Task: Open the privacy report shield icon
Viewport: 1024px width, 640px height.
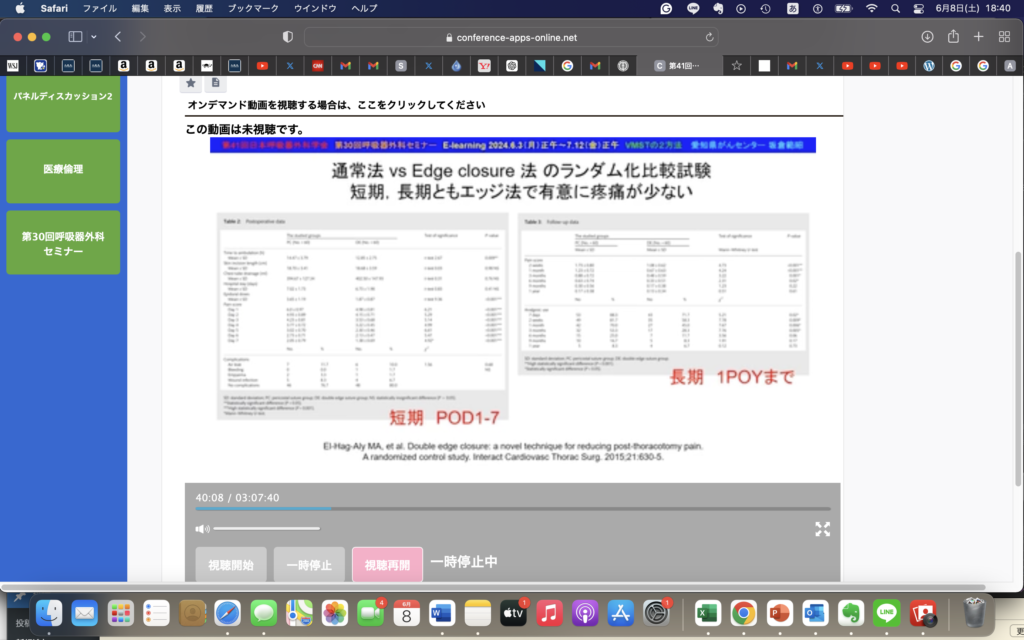Action: (x=288, y=37)
